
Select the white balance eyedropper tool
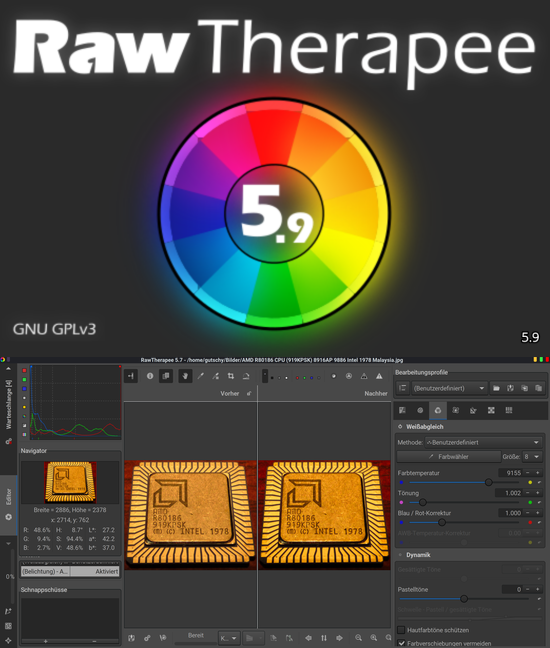201,376
